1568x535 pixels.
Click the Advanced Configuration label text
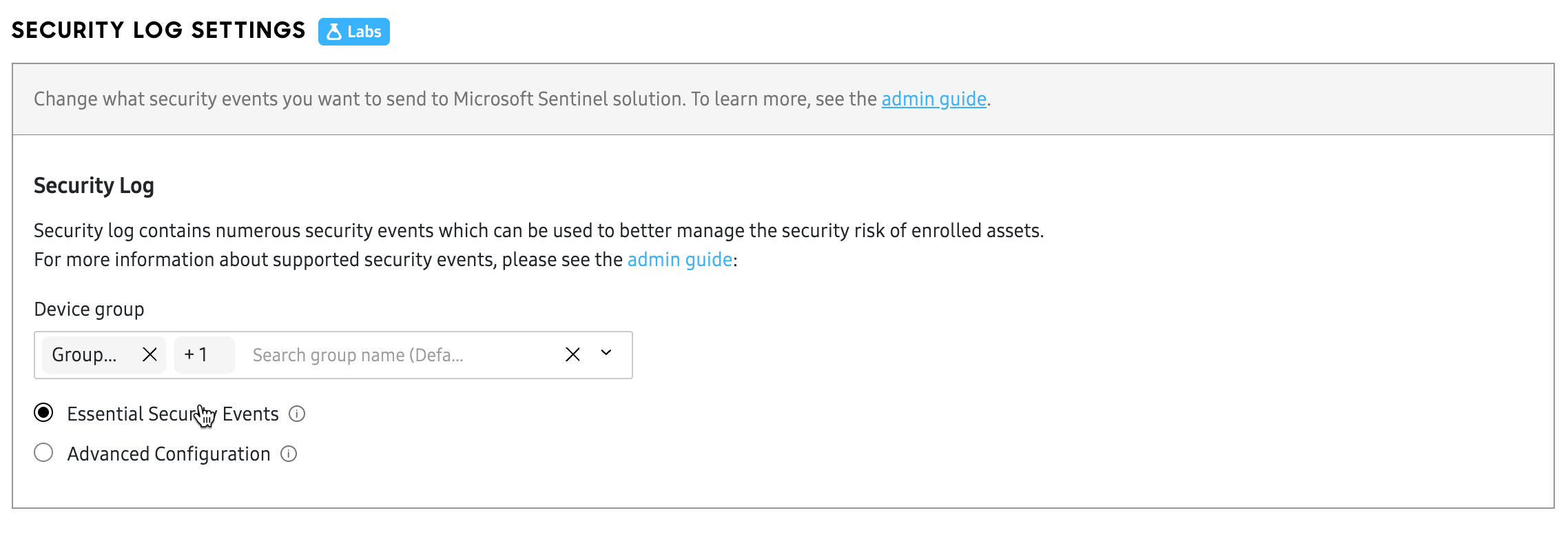pos(169,454)
